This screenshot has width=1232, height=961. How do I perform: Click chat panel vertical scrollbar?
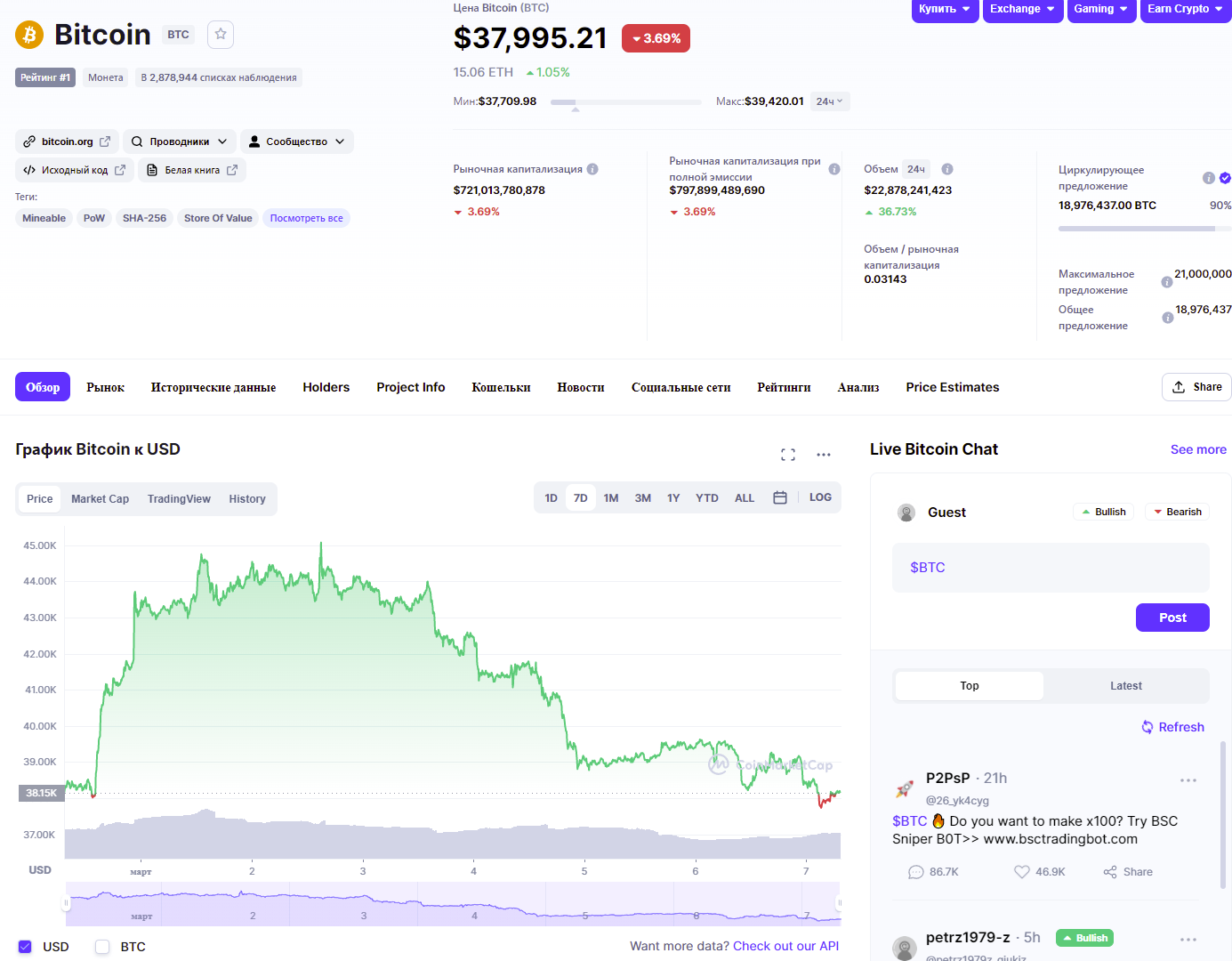click(1223, 814)
